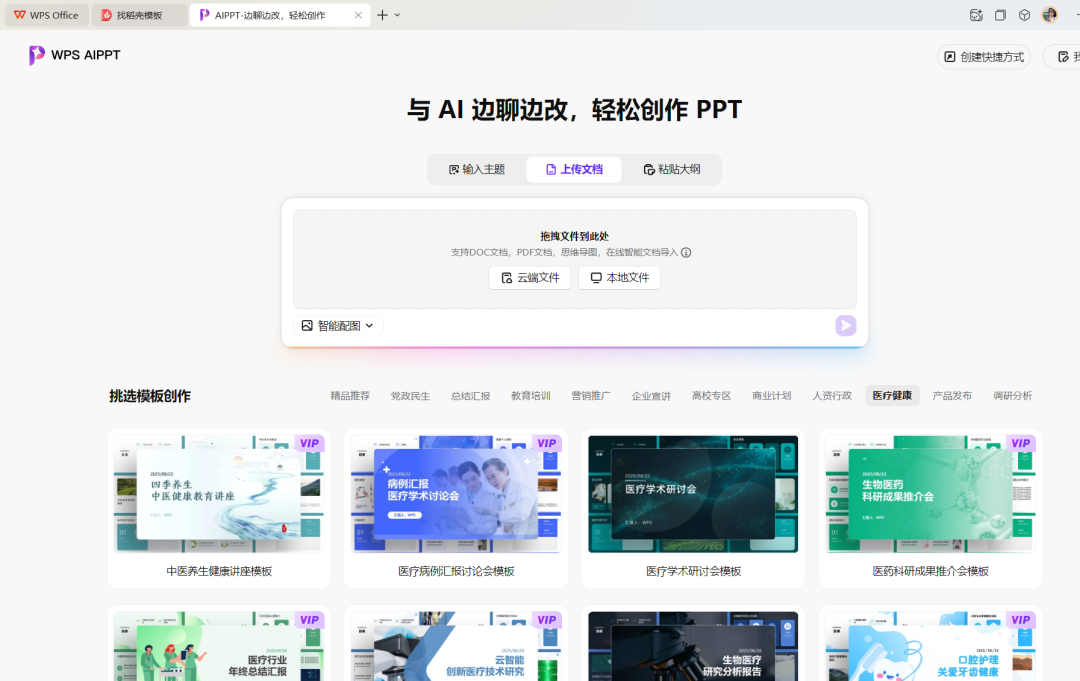
Task: Select 医疗健康 template category
Action: [x=892, y=396]
